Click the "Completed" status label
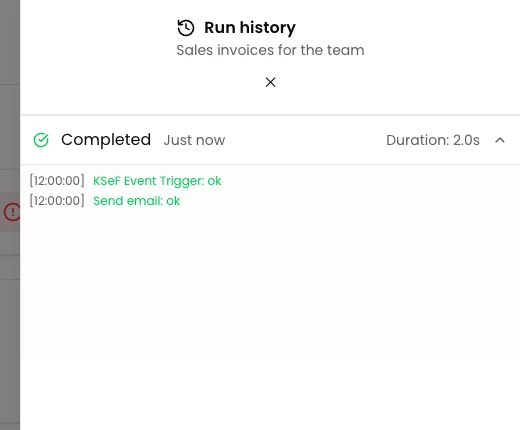The height and width of the screenshot is (430, 520). 106,140
